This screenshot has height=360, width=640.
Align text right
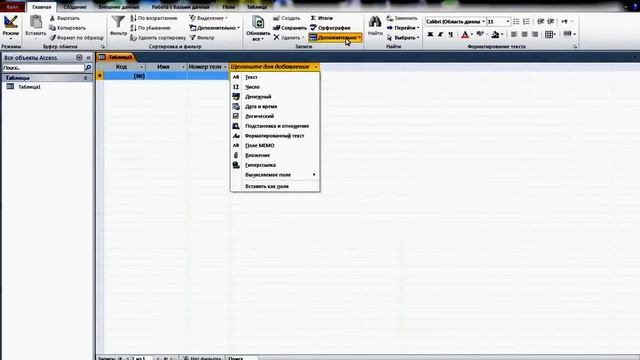(x=535, y=34)
